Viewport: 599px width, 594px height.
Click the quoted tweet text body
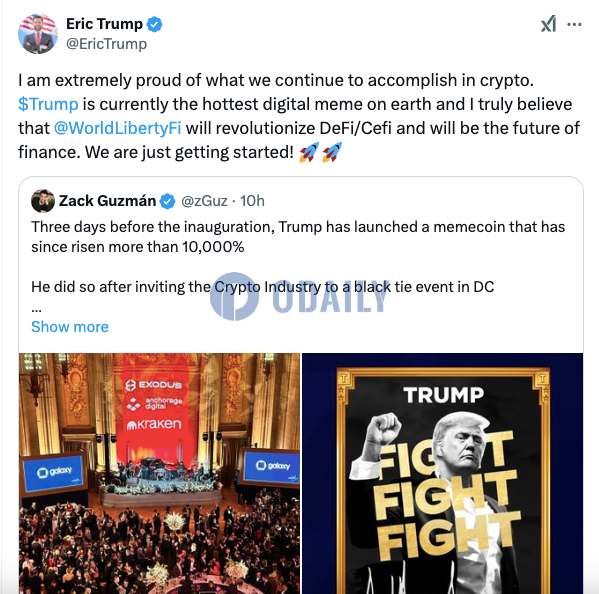click(x=298, y=257)
